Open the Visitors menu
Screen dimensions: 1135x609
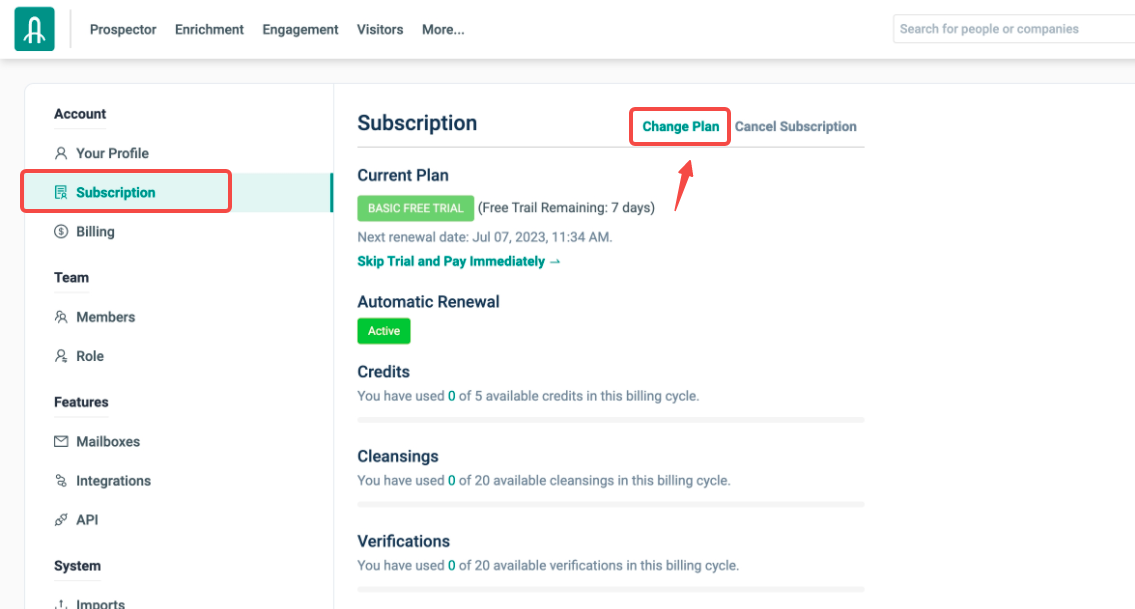380,29
